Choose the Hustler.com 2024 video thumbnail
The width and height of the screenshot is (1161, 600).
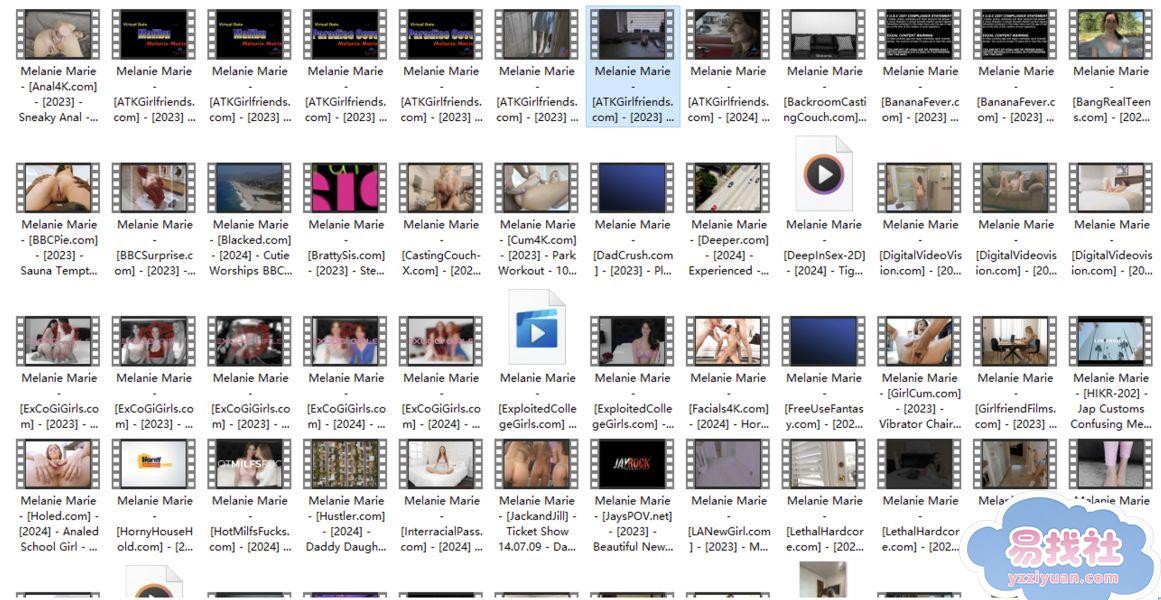tap(345, 464)
